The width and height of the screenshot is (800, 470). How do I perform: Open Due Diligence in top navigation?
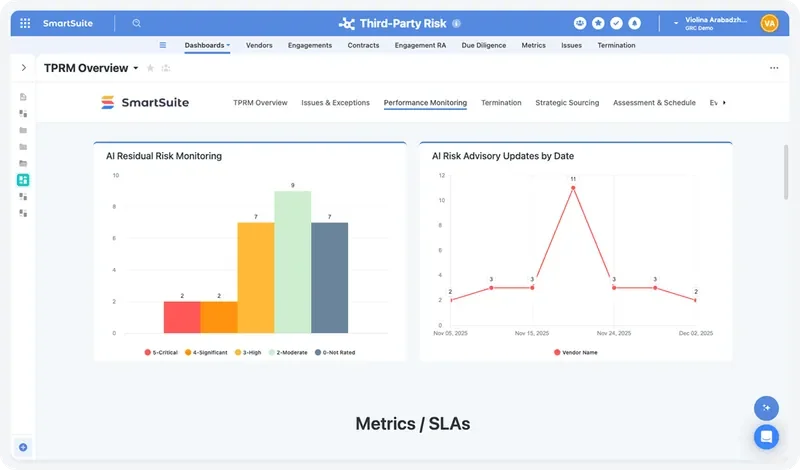click(484, 45)
